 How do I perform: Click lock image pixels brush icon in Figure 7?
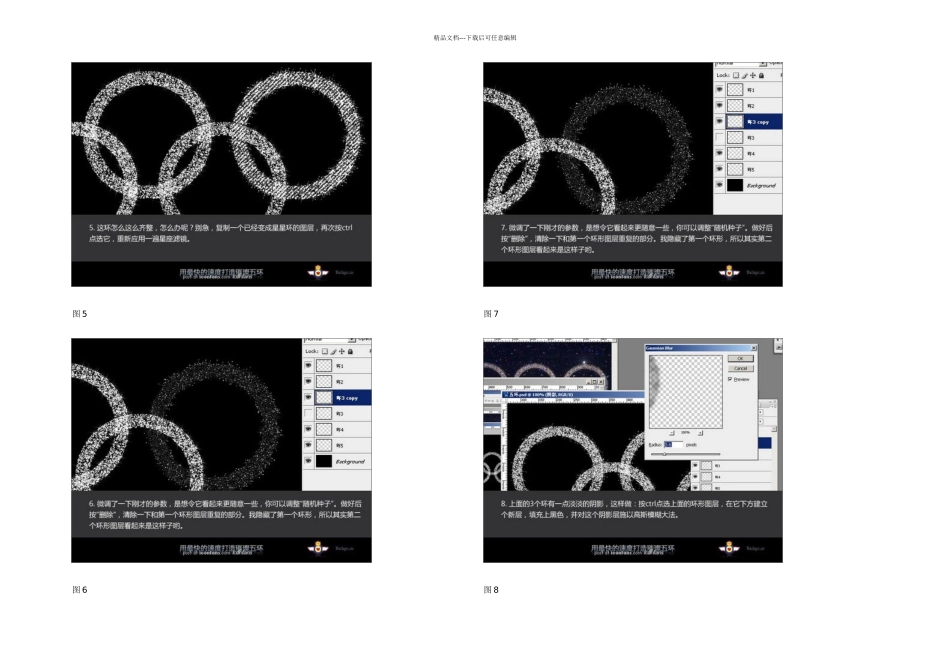[x=745, y=75]
